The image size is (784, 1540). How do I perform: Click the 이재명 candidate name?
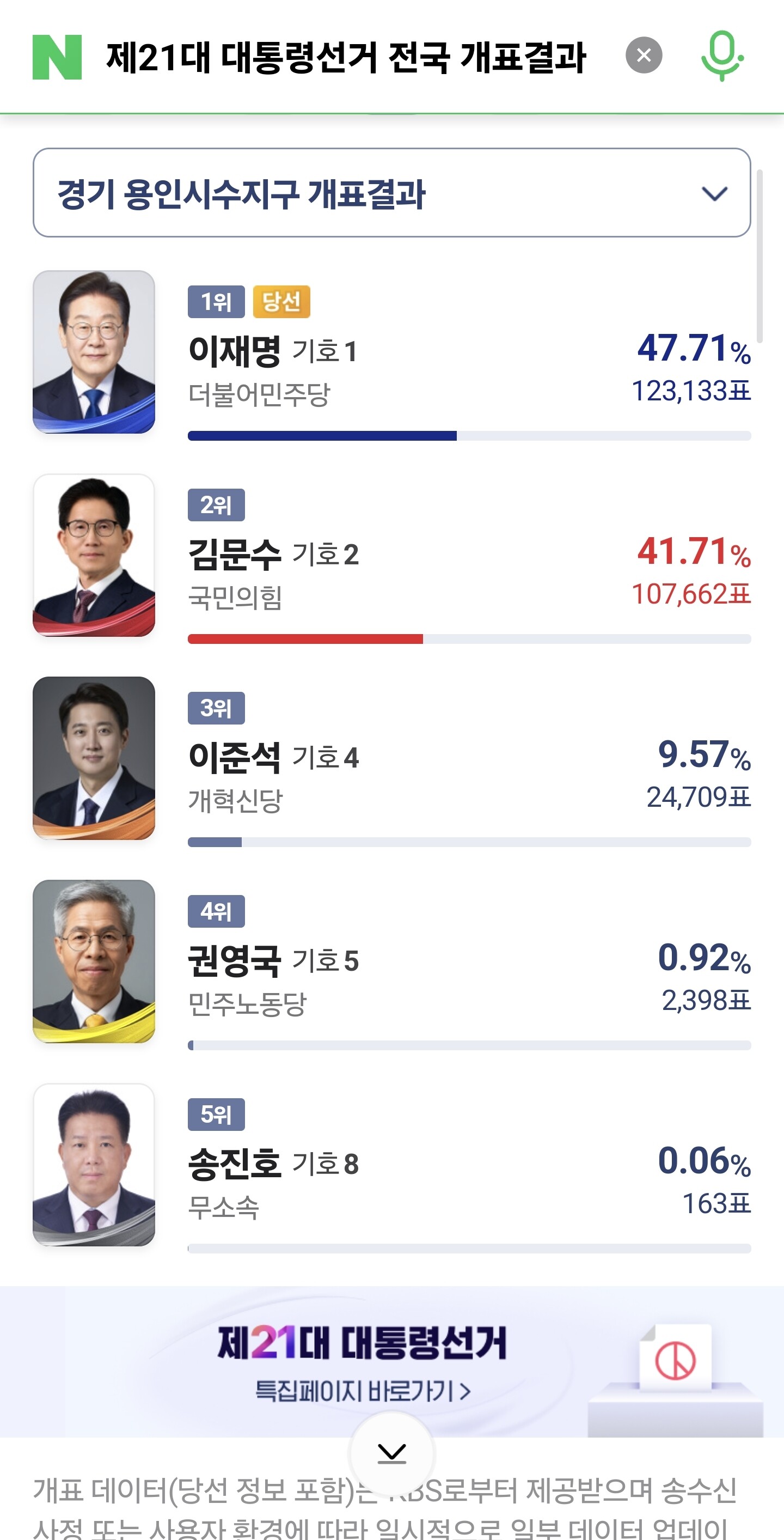pos(234,351)
